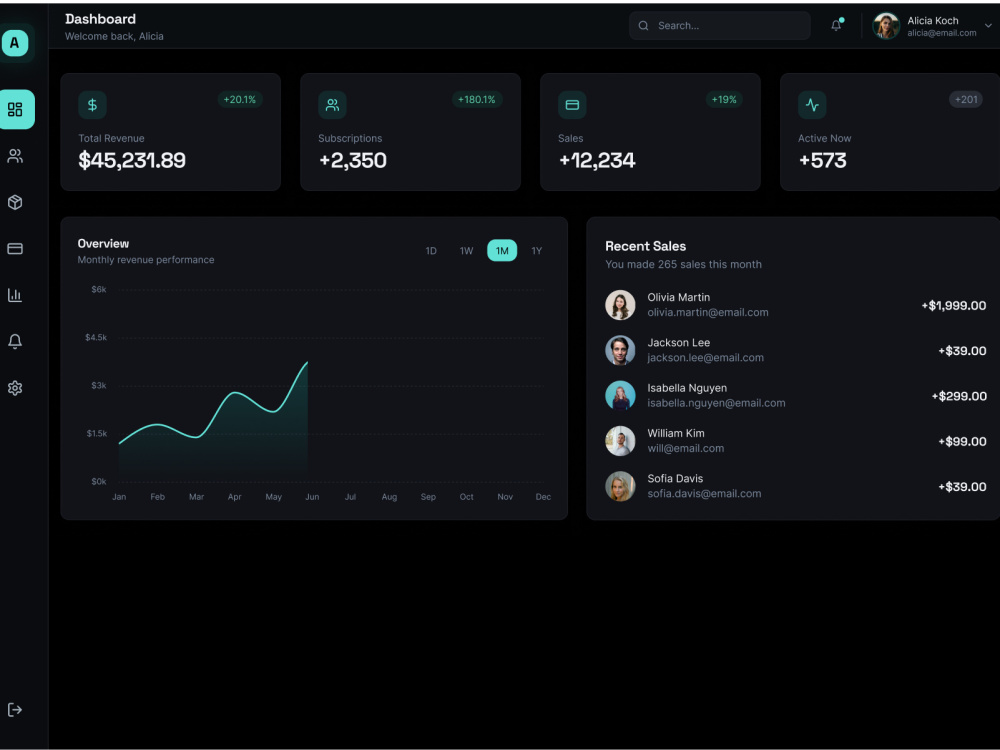Open the bar chart analytics icon in sidebar
Image resolution: width=1000 pixels, height=750 pixels.
[15, 295]
